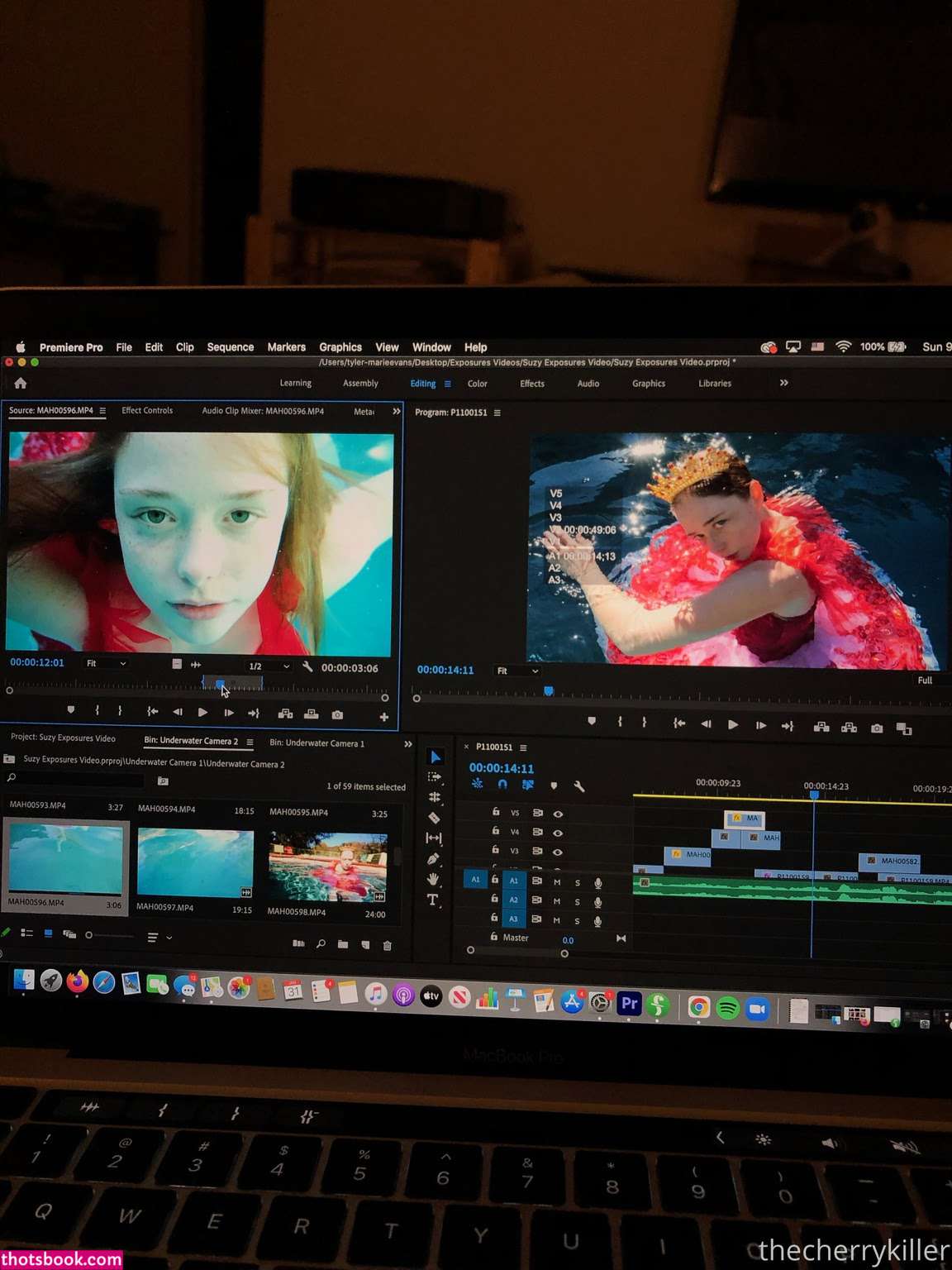Mute audio track A1
Viewport: 952px width, 1270px height.
click(557, 882)
